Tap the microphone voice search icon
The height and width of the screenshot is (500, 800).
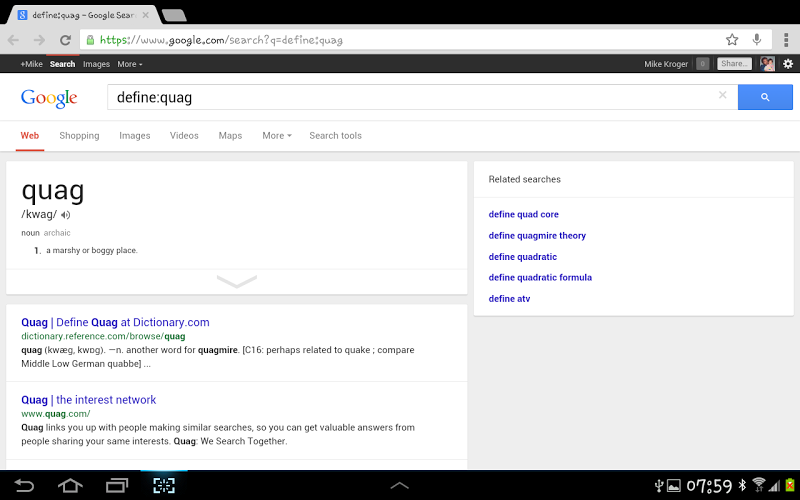pyautogui.click(x=757, y=39)
